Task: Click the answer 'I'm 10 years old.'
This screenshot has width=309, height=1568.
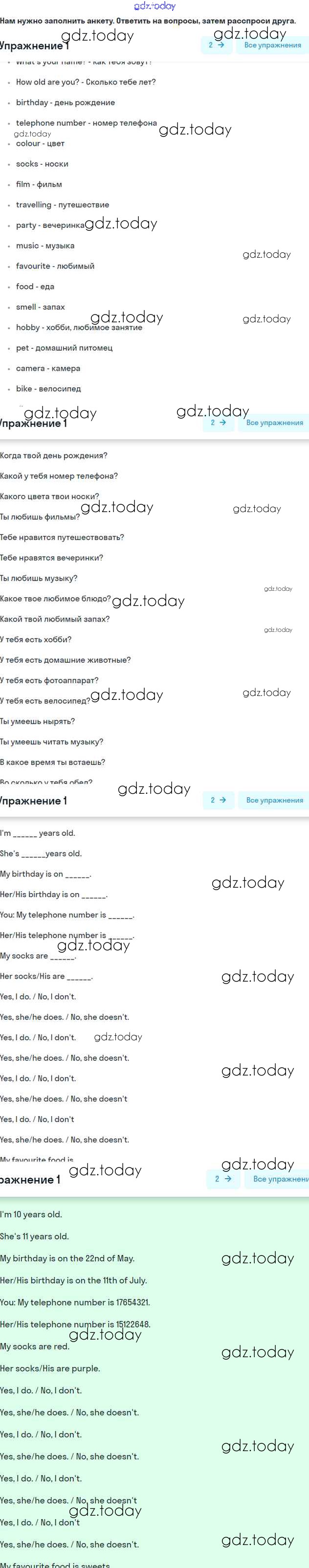Action: pos(31,1214)
